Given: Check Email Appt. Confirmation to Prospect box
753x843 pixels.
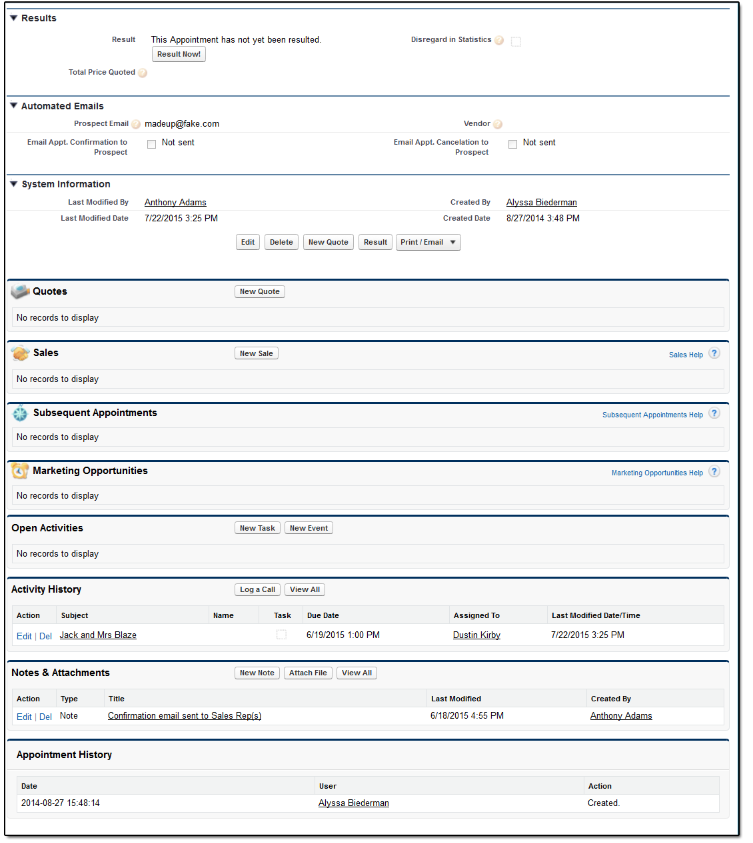Looking at the screenshot, I should click(x=152, y=144).
